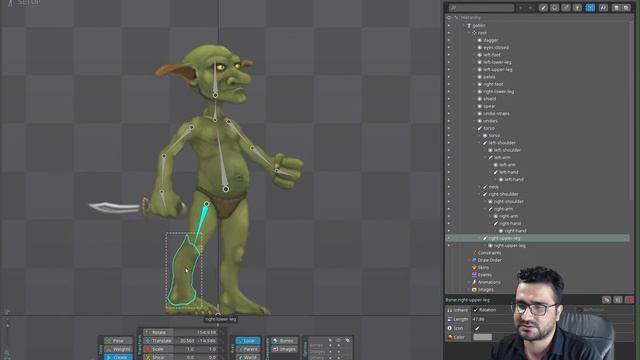This screenshot has height=360, width=640.
Task: Activate the Translate transform tool
Action: [x=158, y=341]
